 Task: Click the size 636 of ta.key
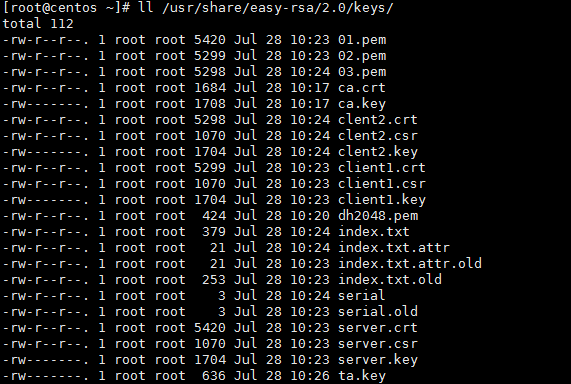[214, 376]
